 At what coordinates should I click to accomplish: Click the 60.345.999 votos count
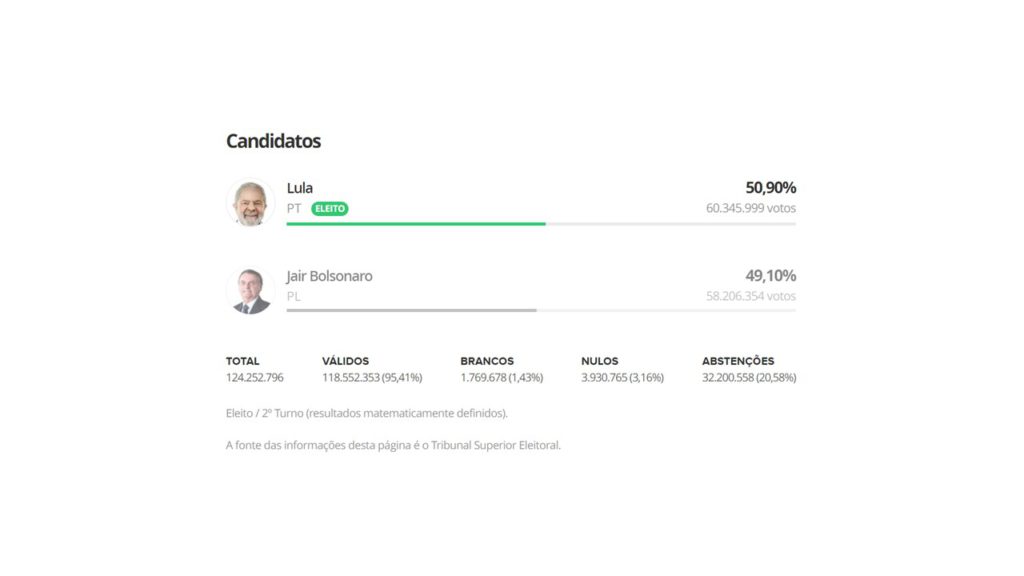pyautogui.click(x=750, y=208)
